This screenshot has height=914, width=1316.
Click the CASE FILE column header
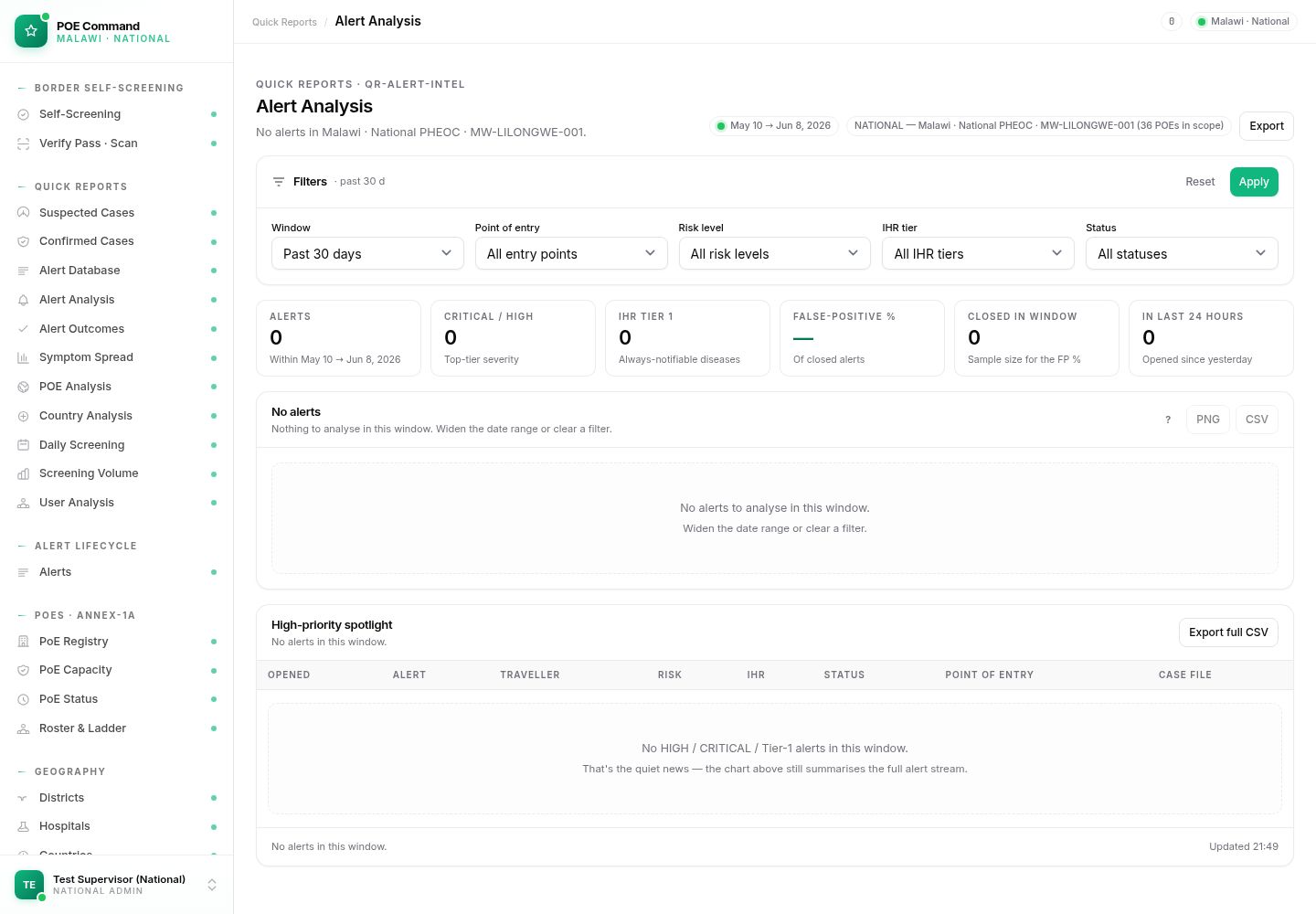1184,675
